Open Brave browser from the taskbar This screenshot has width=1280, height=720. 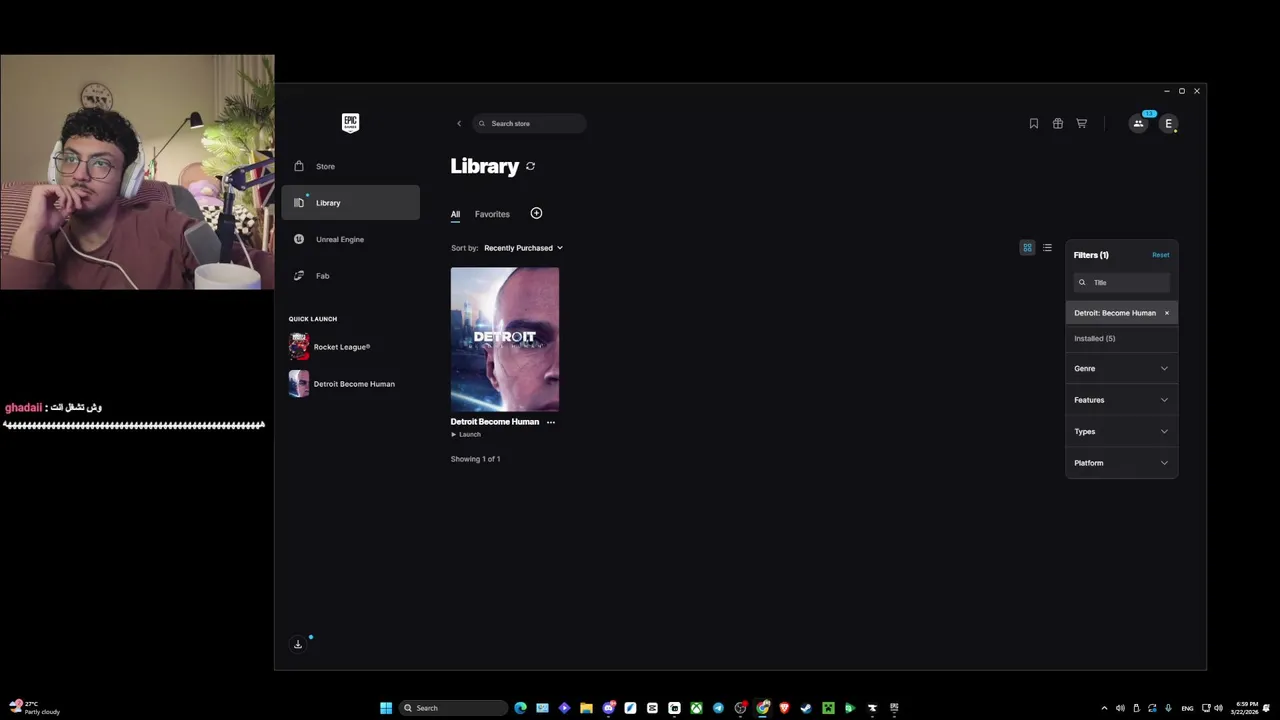[784, 708]
